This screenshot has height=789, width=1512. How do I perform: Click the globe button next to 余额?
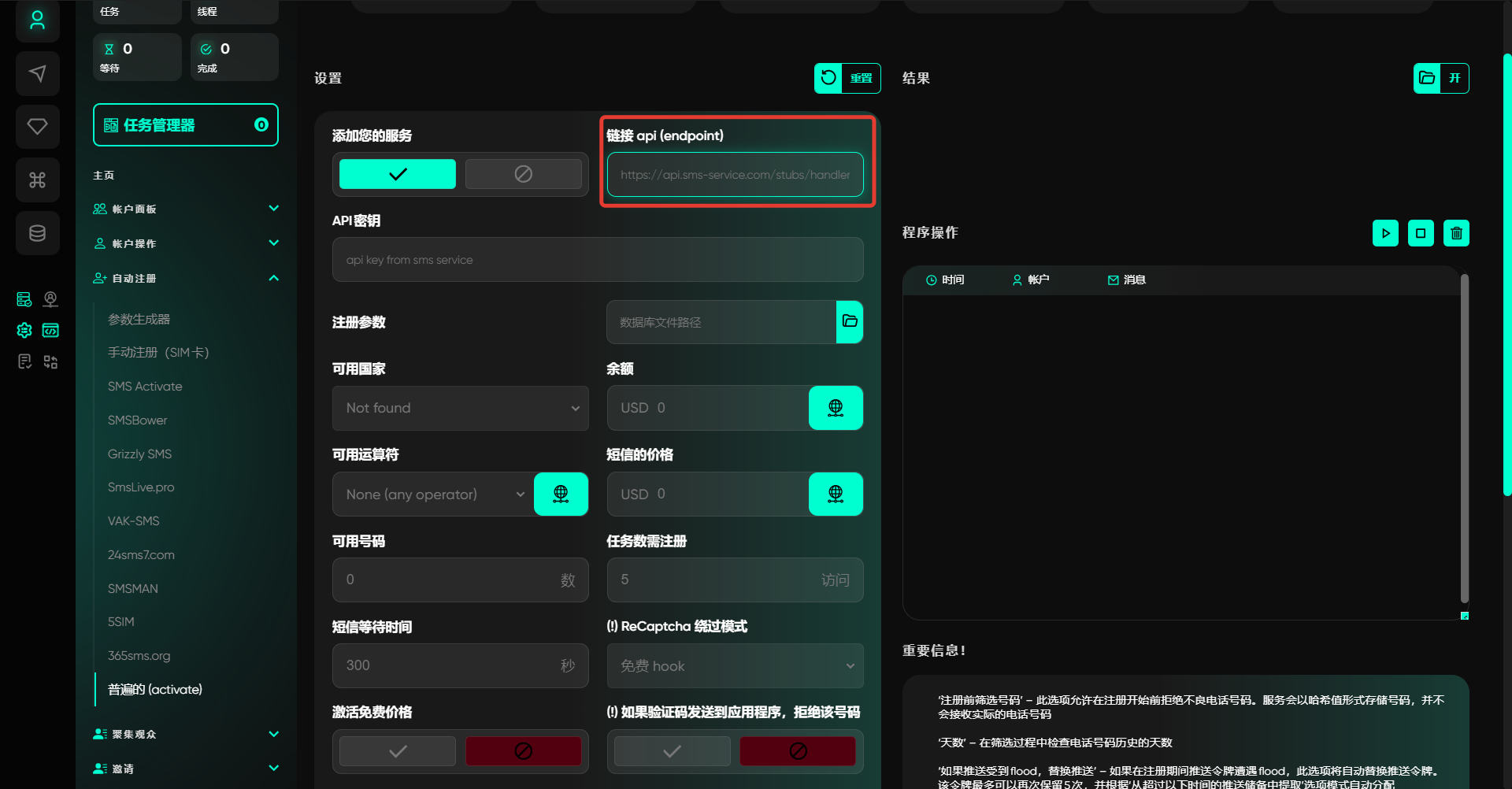836,408
